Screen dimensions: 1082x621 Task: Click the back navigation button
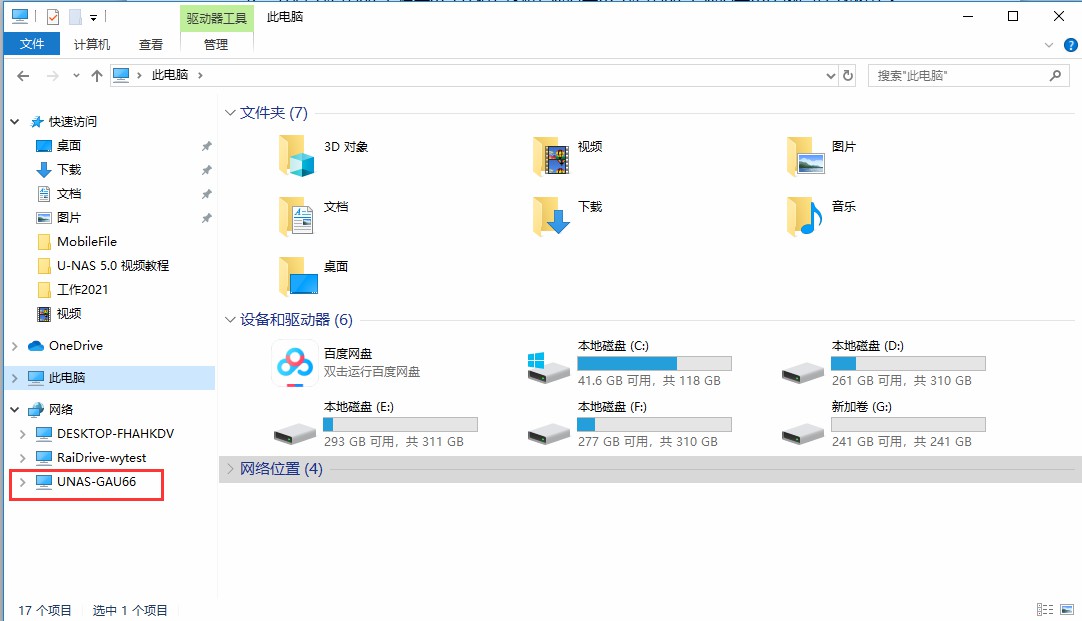pyautogui.click(x=22, y=74)
